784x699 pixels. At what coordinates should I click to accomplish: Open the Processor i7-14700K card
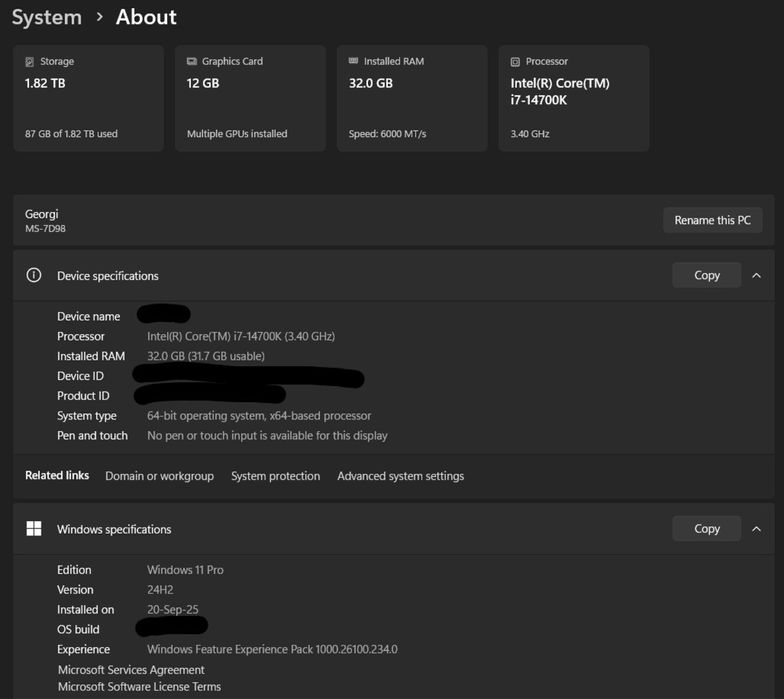click(x=574, y=98)
